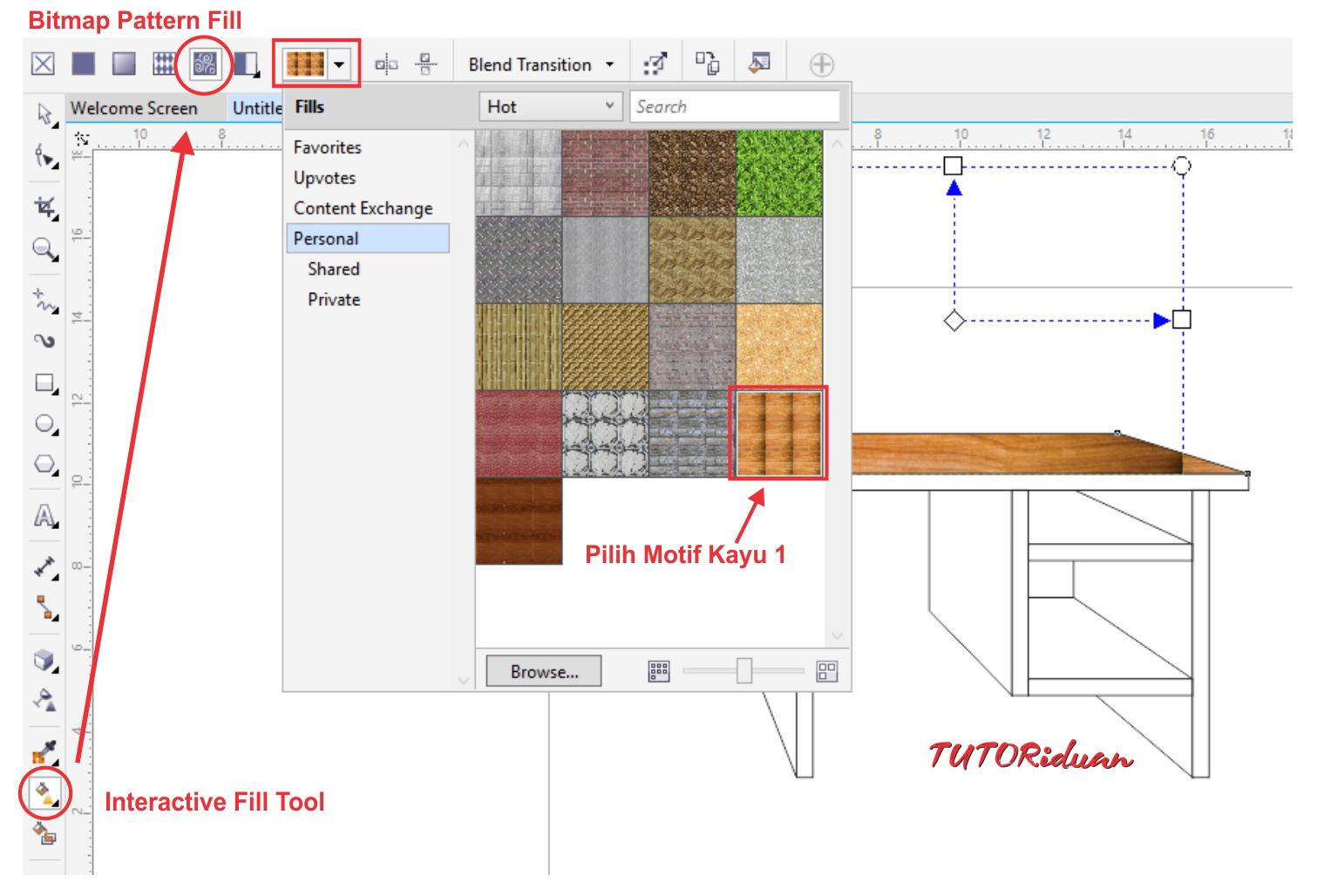1317x896 pixels.
Task: Select the Bitmap Pattern Fill icon
Action: pos(206,63)
